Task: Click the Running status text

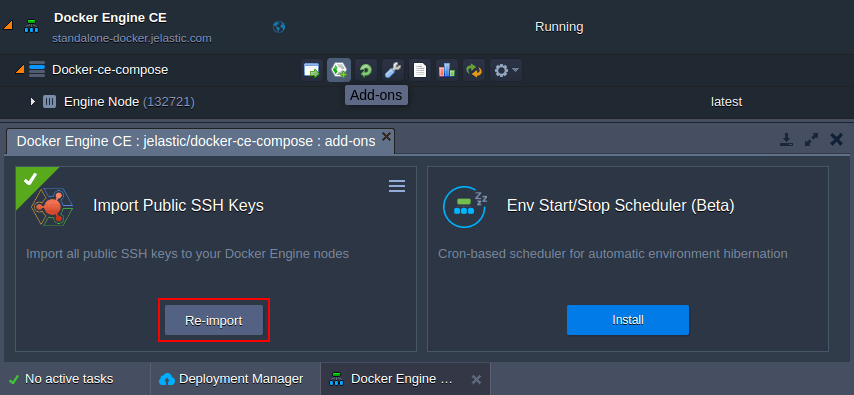Action: click(x=559, y=27)
